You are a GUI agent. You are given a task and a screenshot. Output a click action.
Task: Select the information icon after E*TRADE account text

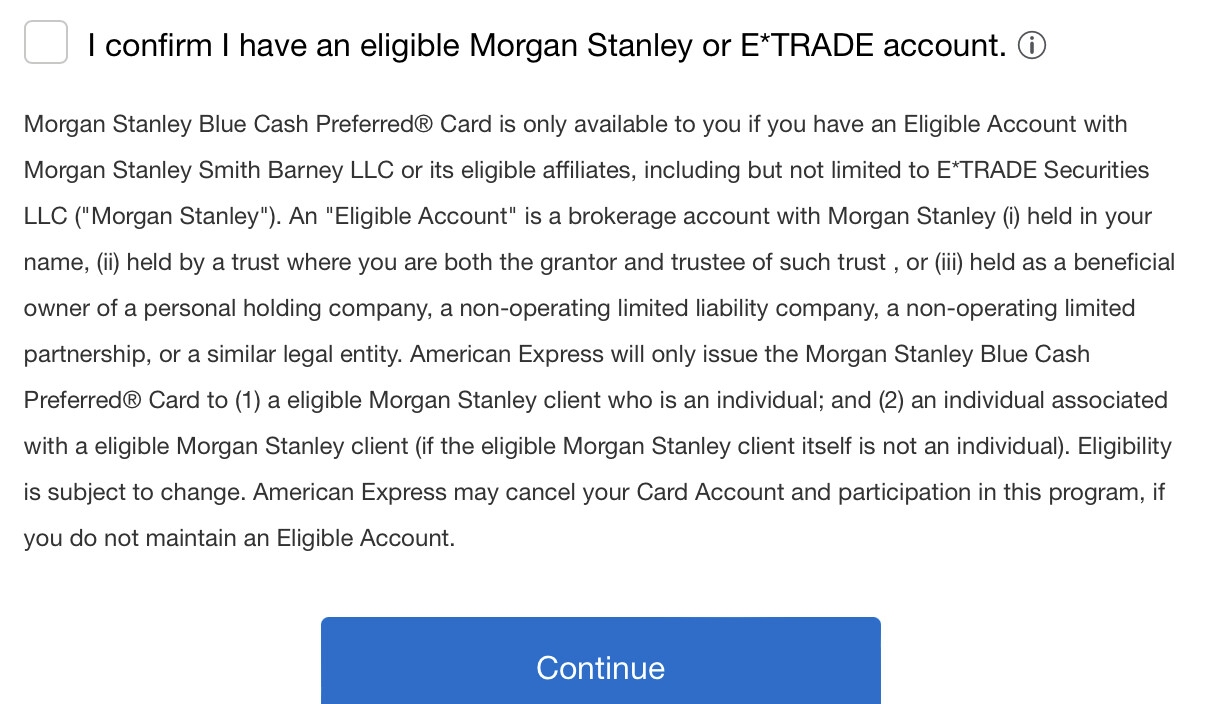point(1033,45)
